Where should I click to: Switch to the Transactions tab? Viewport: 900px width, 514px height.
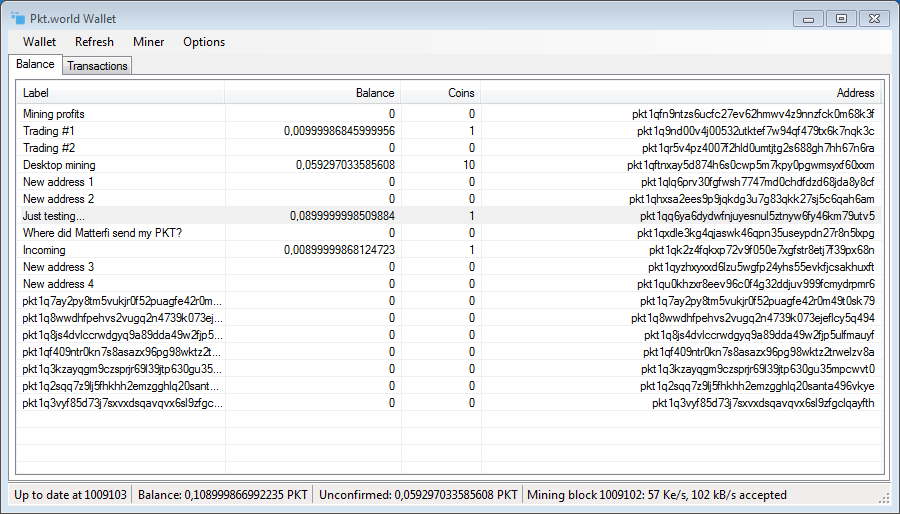97,66
